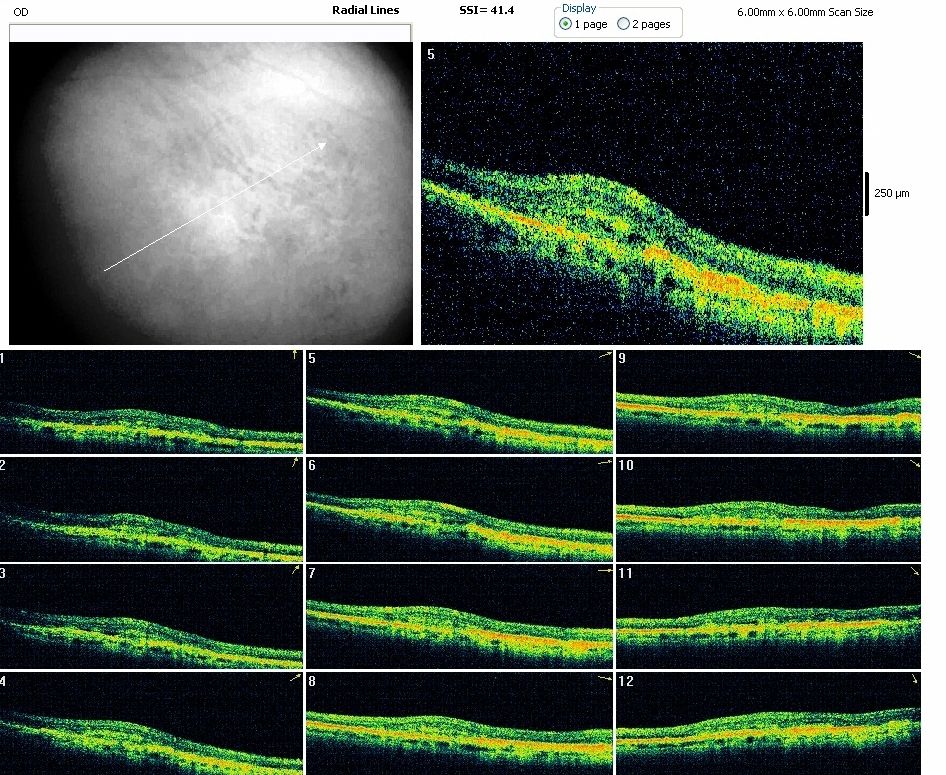Click yellow direction arrow in scan 7 corner

(603, 570)
